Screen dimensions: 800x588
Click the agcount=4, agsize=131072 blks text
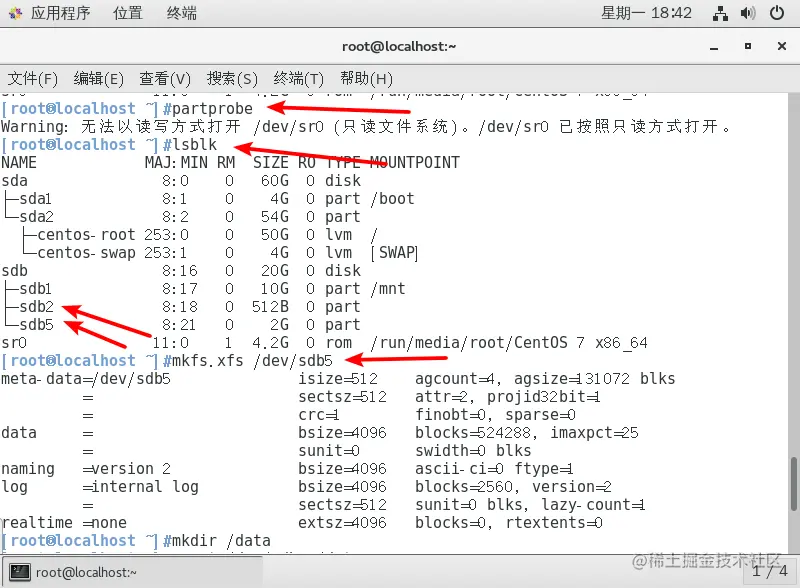tap(545, 379)
